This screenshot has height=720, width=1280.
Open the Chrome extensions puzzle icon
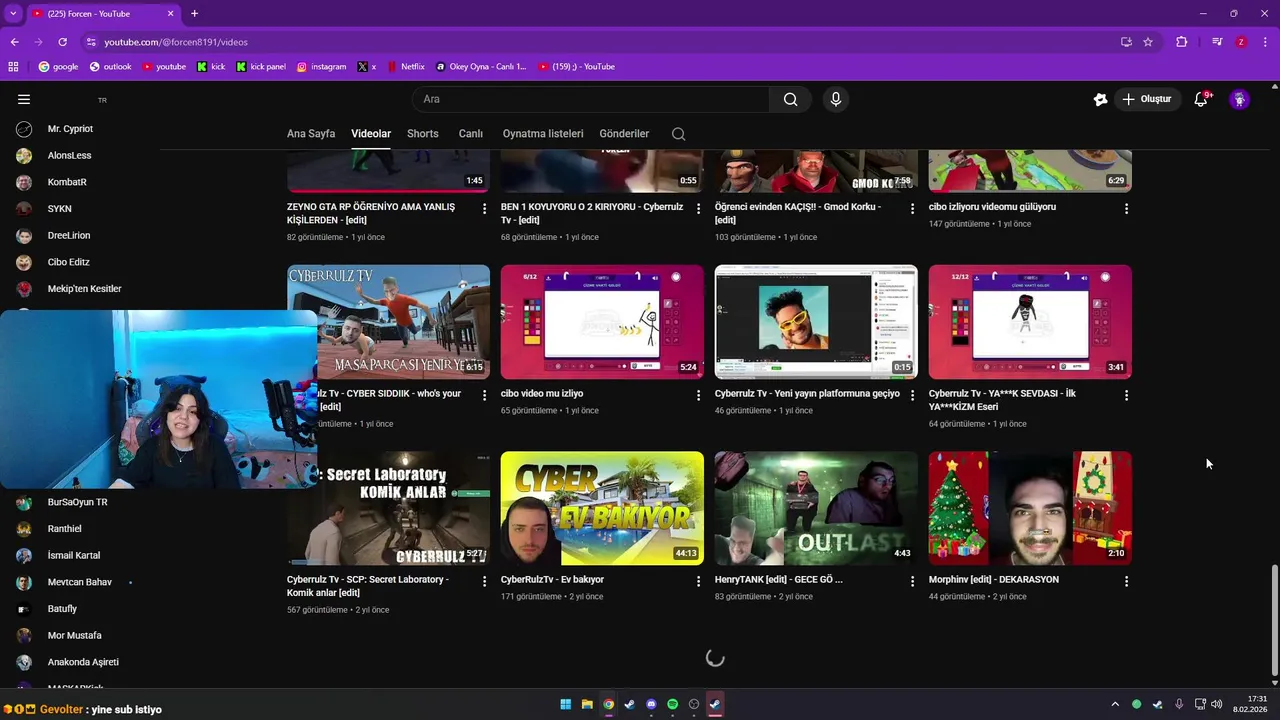tap(1182, 42)
